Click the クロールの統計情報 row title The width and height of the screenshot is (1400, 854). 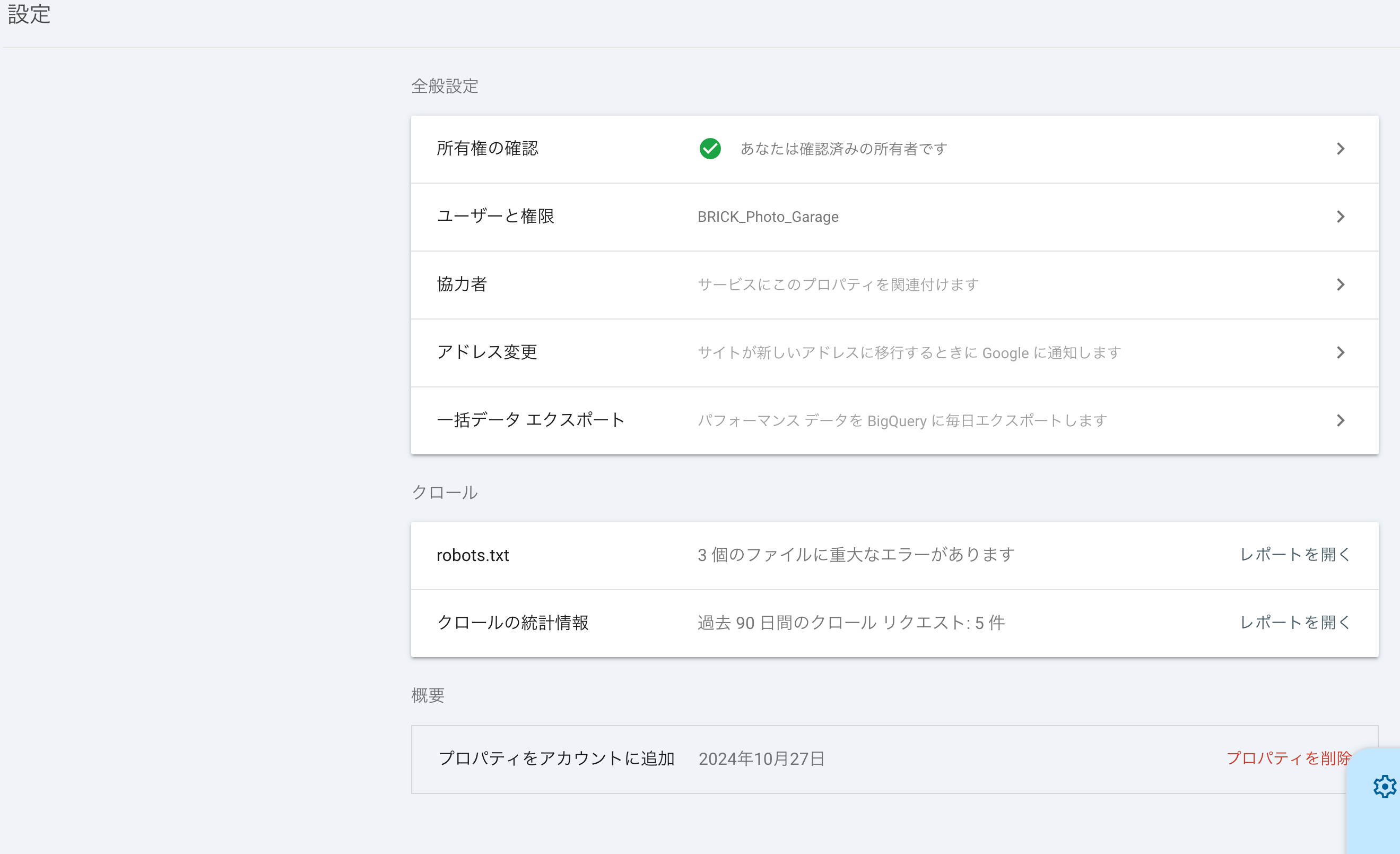coord(512,623)
